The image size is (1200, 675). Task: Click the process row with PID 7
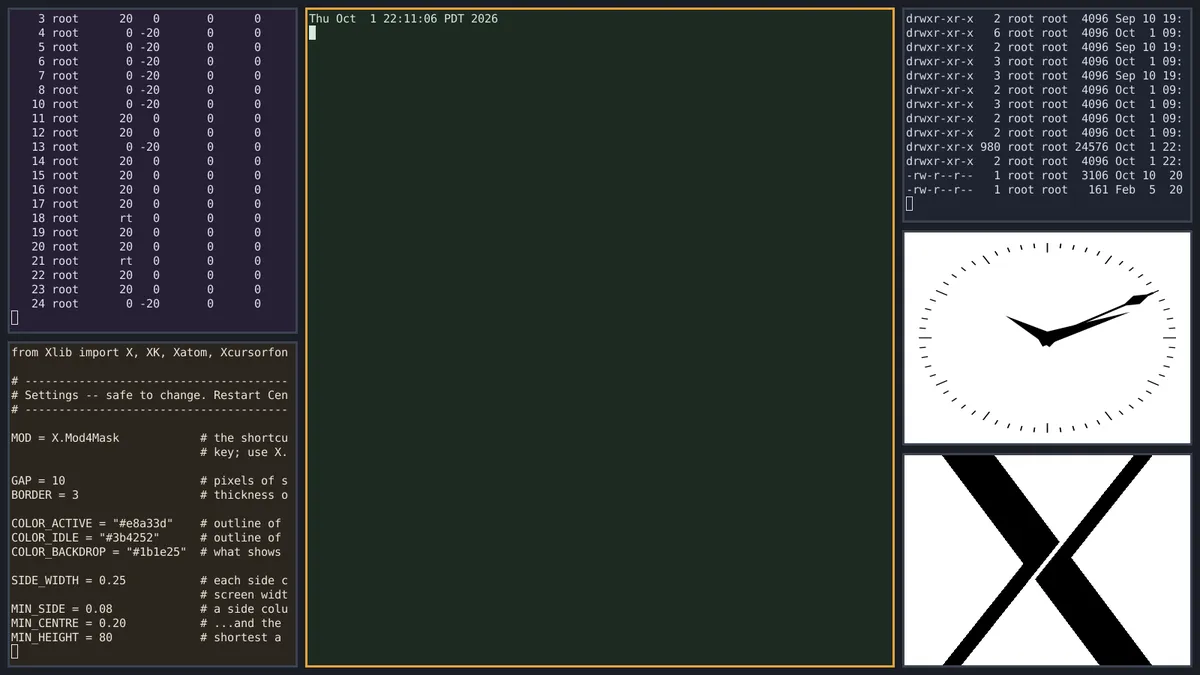pos(150,76)
